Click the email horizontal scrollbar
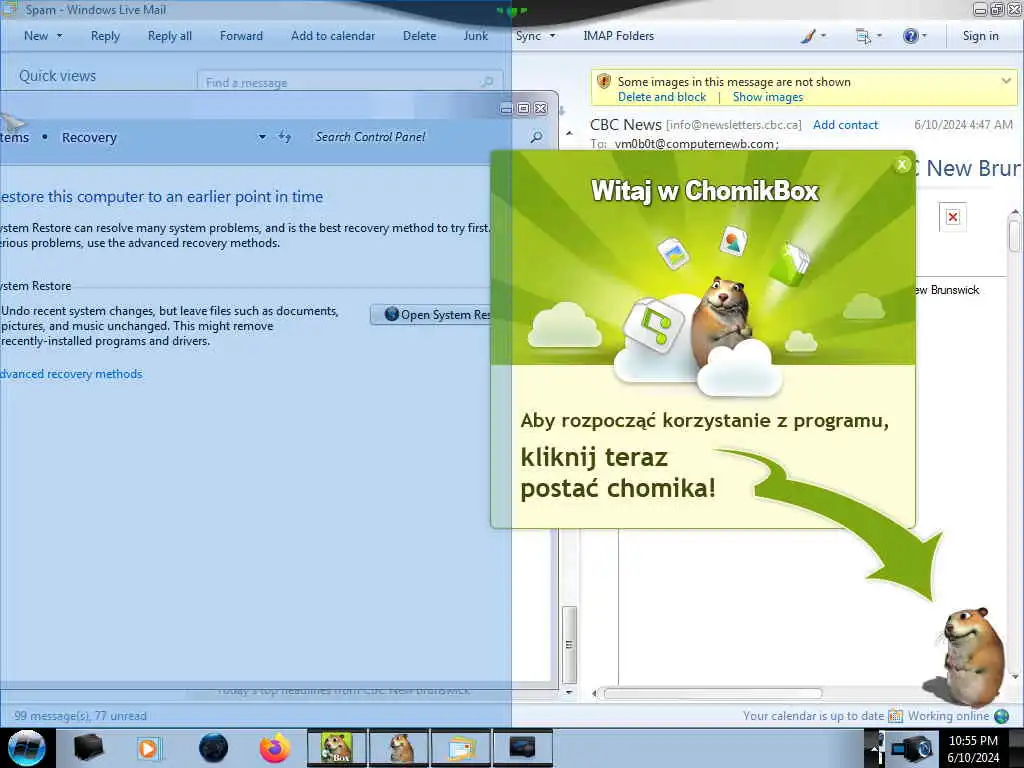The height and width of the screenshot is (768, 1024). [x=712, y=693]
